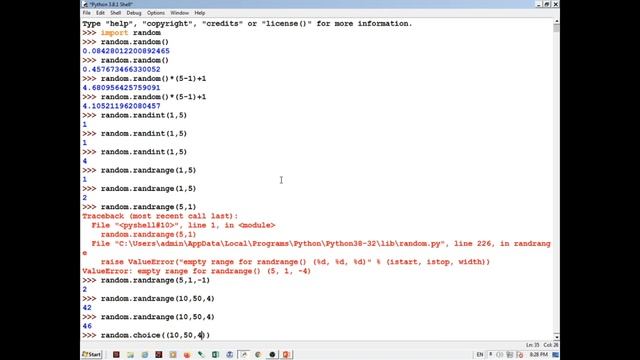
Task: Click the 'raise ValueError' line
Action: pyautogui.click(x=296, y=262)
